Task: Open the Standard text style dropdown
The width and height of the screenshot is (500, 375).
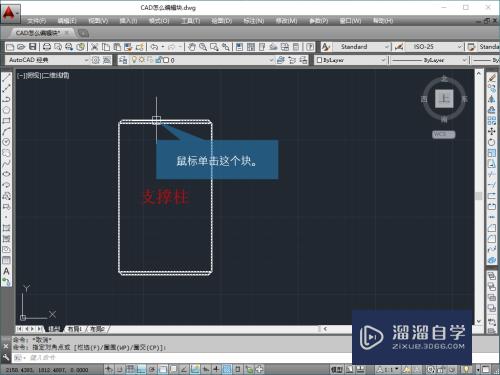Action: 387,47
